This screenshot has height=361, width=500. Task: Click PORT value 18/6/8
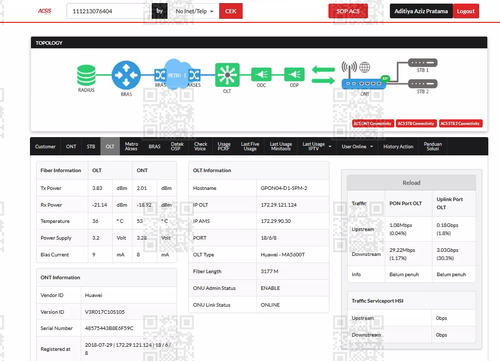(x=269, y=238)
